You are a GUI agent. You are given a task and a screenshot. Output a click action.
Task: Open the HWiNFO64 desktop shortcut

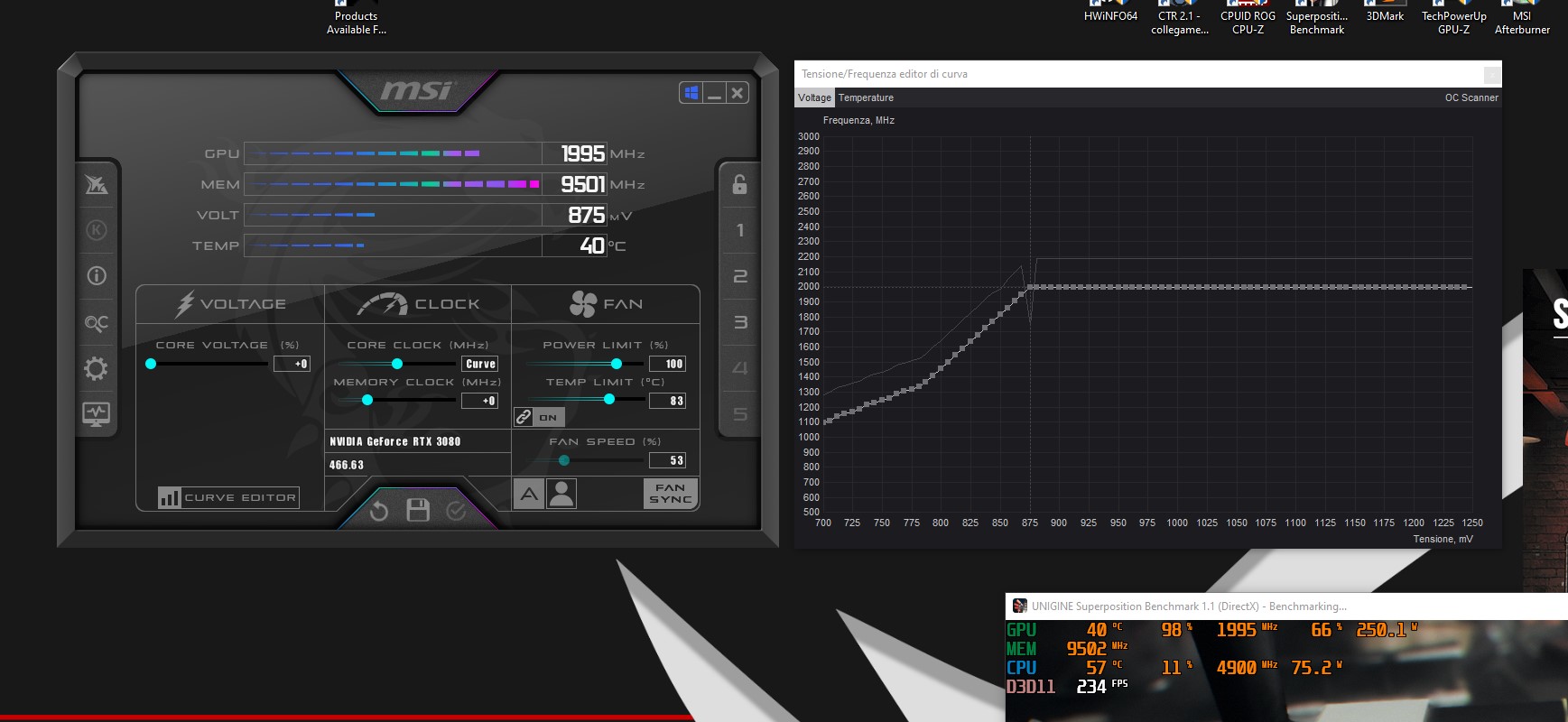(1110, 13)
